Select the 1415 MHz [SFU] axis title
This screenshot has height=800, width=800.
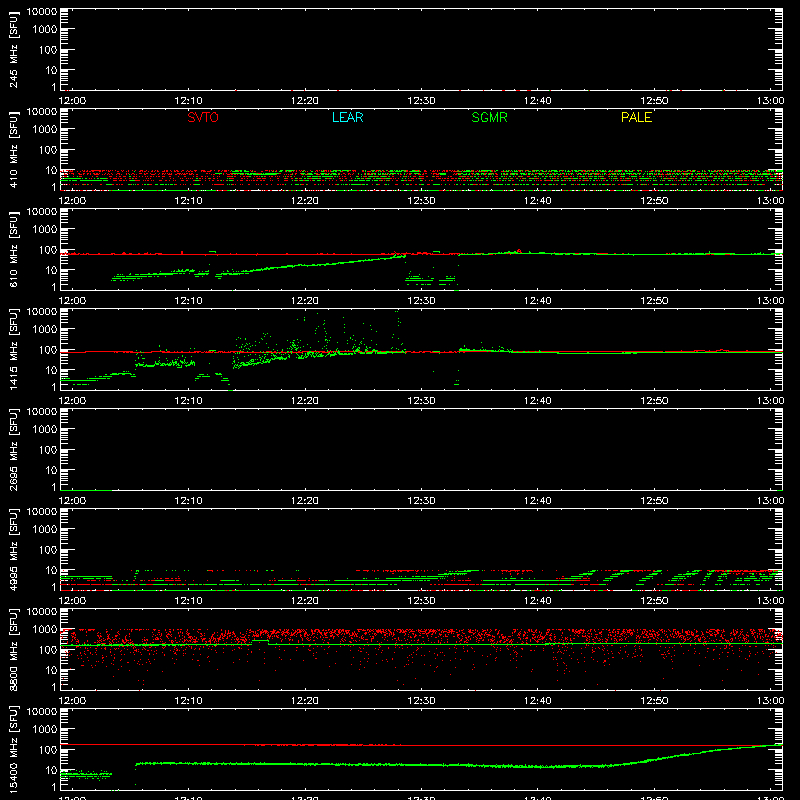coord(14,349)
